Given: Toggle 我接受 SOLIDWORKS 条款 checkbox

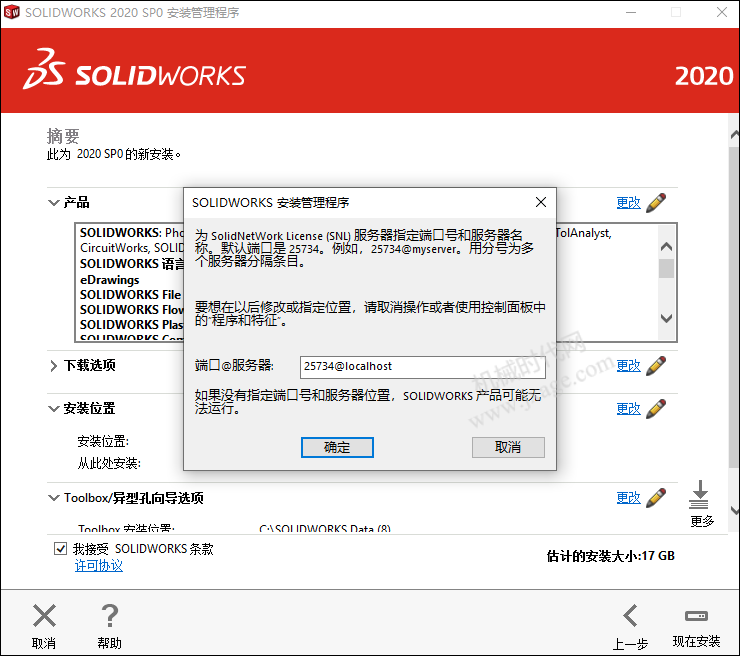Looking at the screenshot, I should 60,548.
